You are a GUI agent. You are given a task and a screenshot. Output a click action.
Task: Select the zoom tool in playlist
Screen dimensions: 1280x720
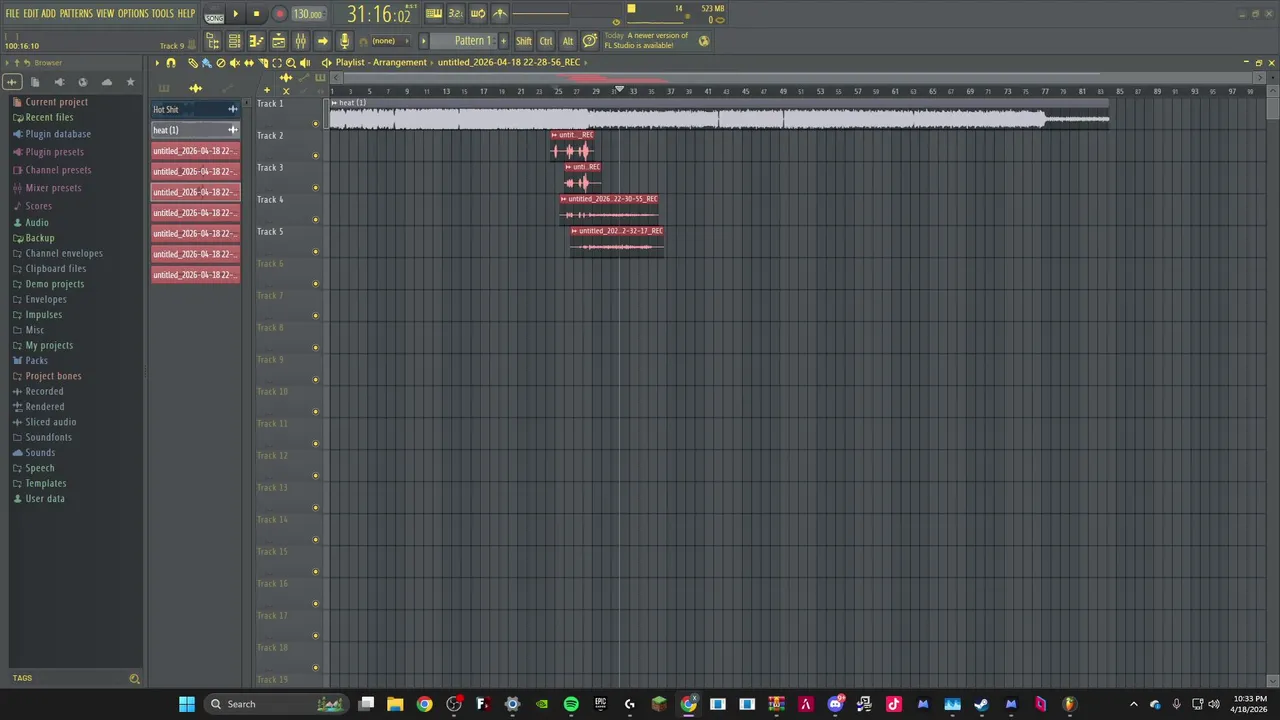coord(291,63)
